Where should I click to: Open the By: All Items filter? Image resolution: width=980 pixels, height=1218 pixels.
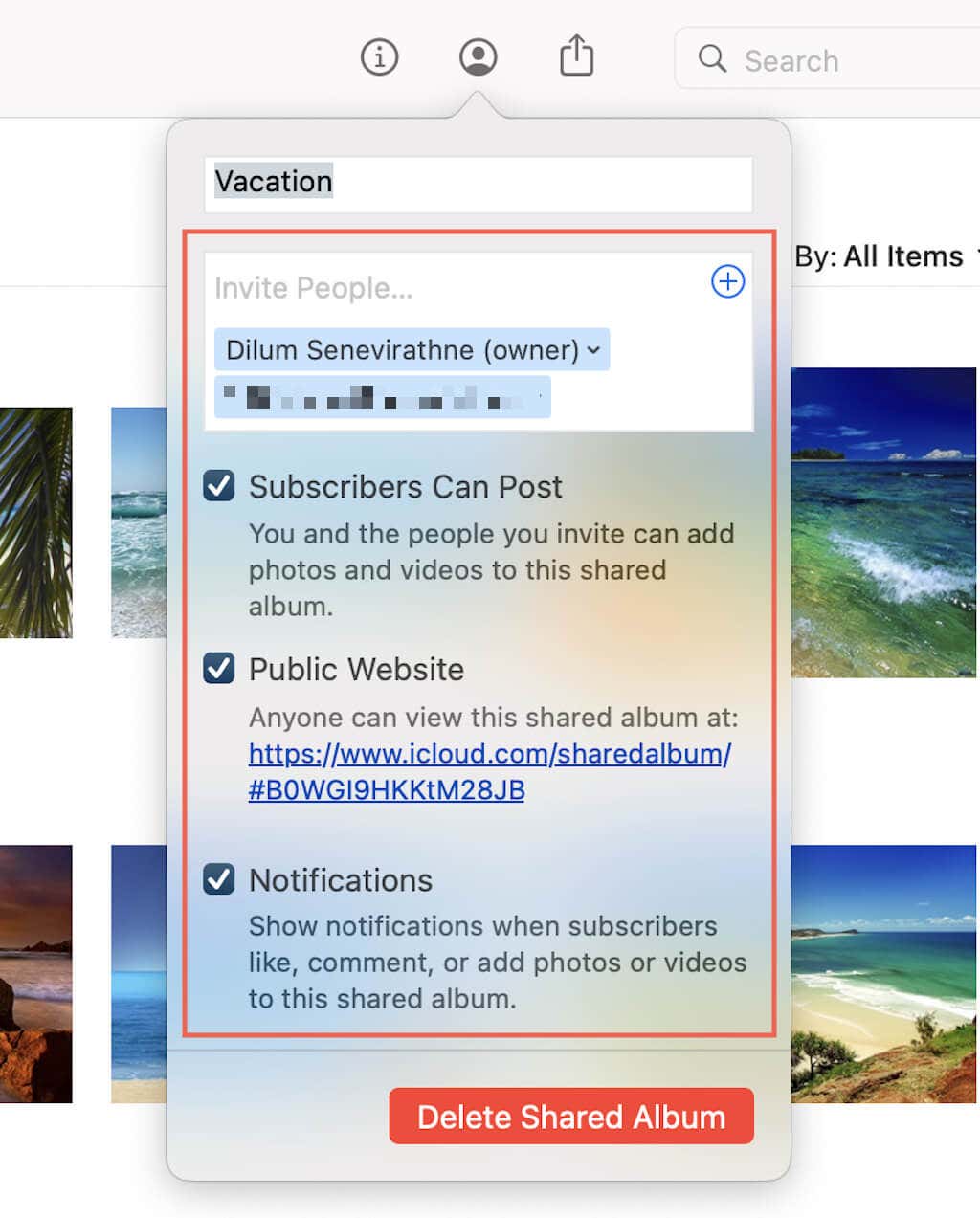coord(885,256)
